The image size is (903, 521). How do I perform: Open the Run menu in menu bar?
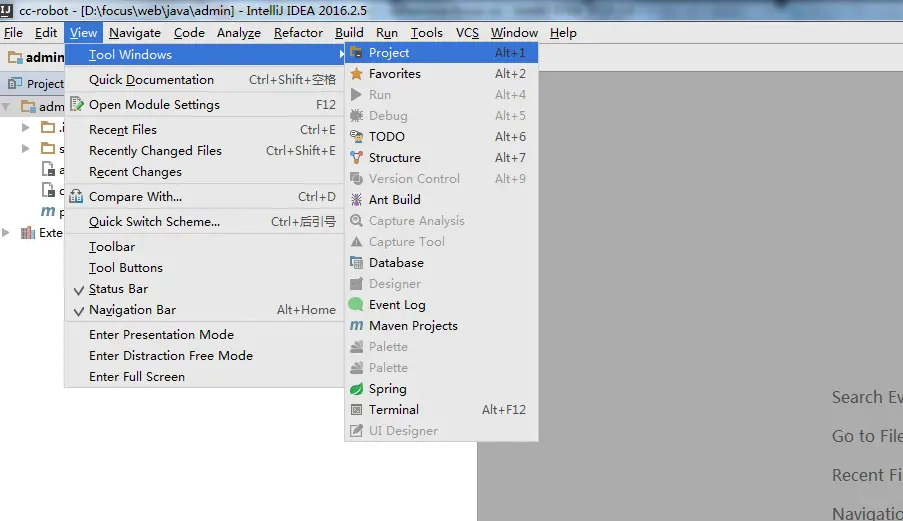(387, 33)
